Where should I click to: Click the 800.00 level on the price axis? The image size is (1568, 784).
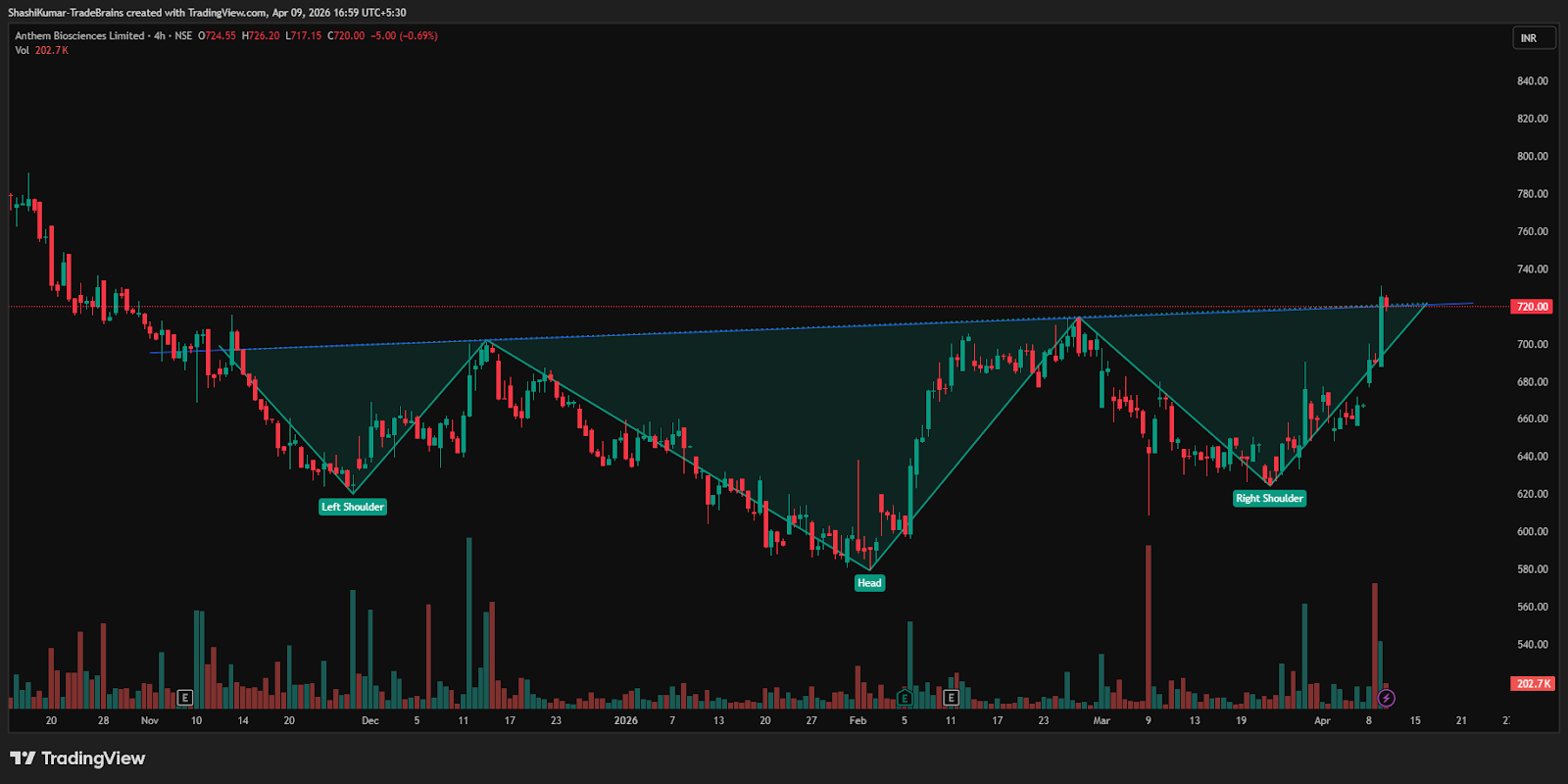coord(1532,156)
